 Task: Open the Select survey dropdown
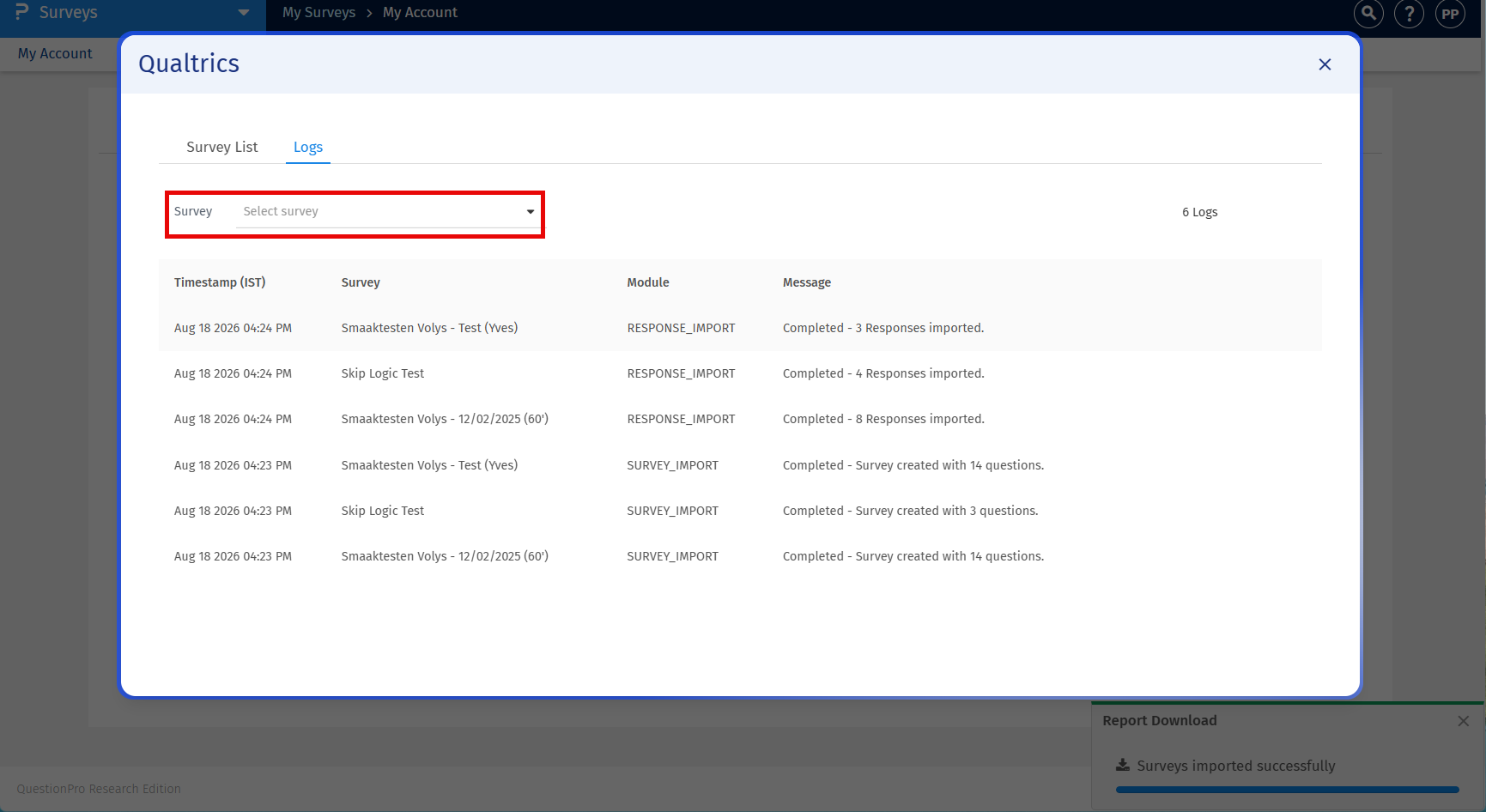pos(388,211)
